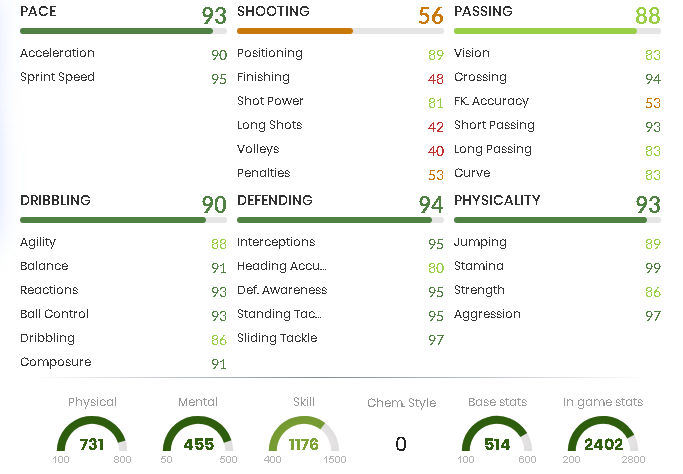683x474 pixels.
Task: Click the Passing progress bar
Action: tap(545, 31)
